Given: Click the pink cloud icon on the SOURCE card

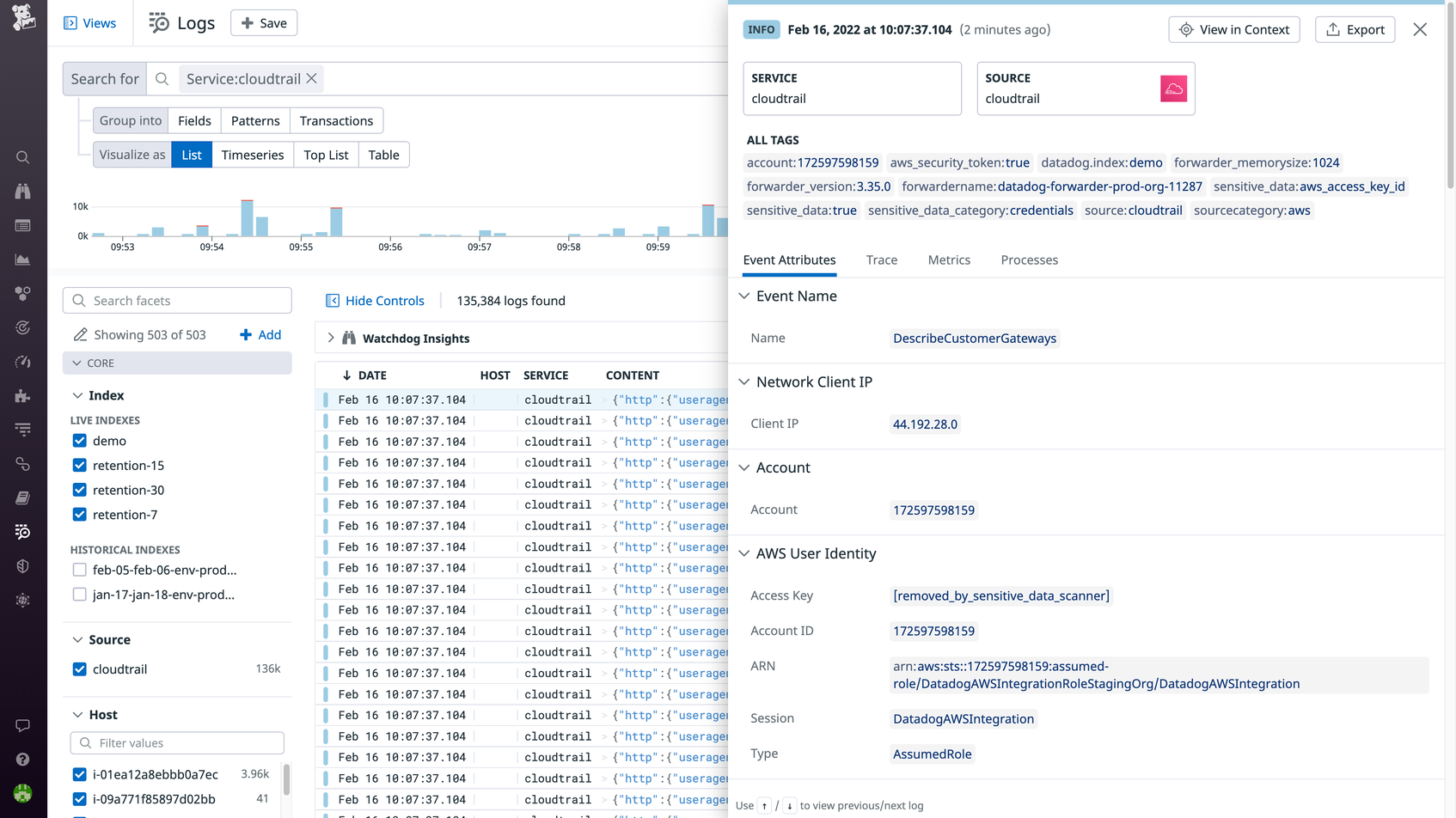Looking at the screenshot, I should [1173, 89].
